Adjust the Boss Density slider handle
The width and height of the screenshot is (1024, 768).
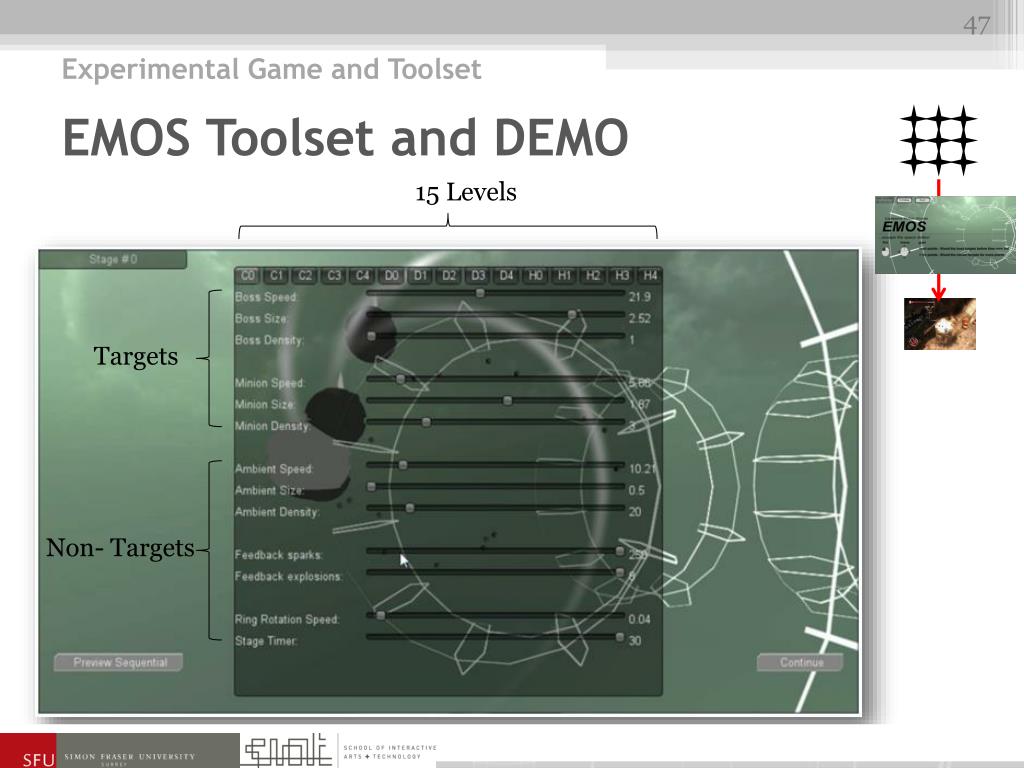coord(372,336)
